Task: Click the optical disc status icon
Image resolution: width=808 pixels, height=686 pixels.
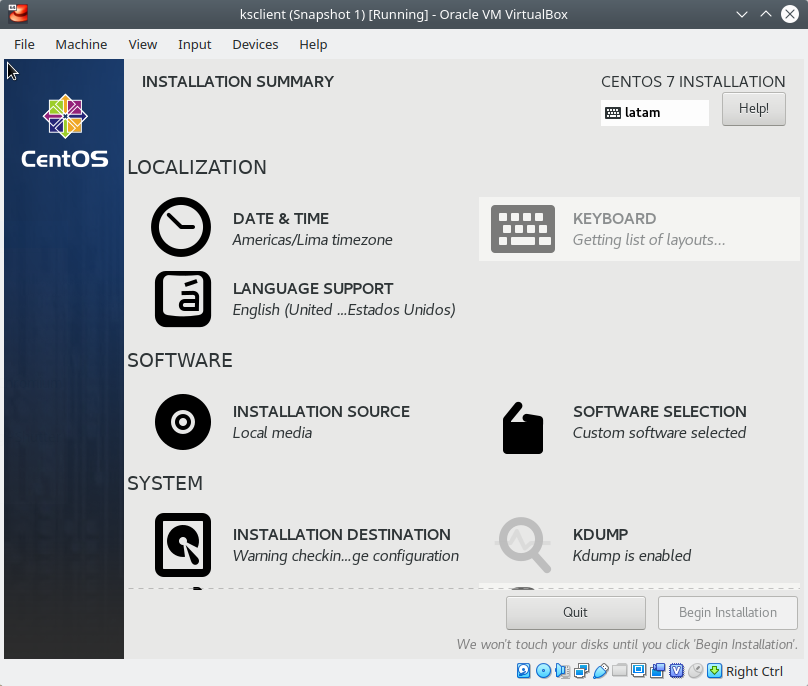Action: tap(544, 671)
